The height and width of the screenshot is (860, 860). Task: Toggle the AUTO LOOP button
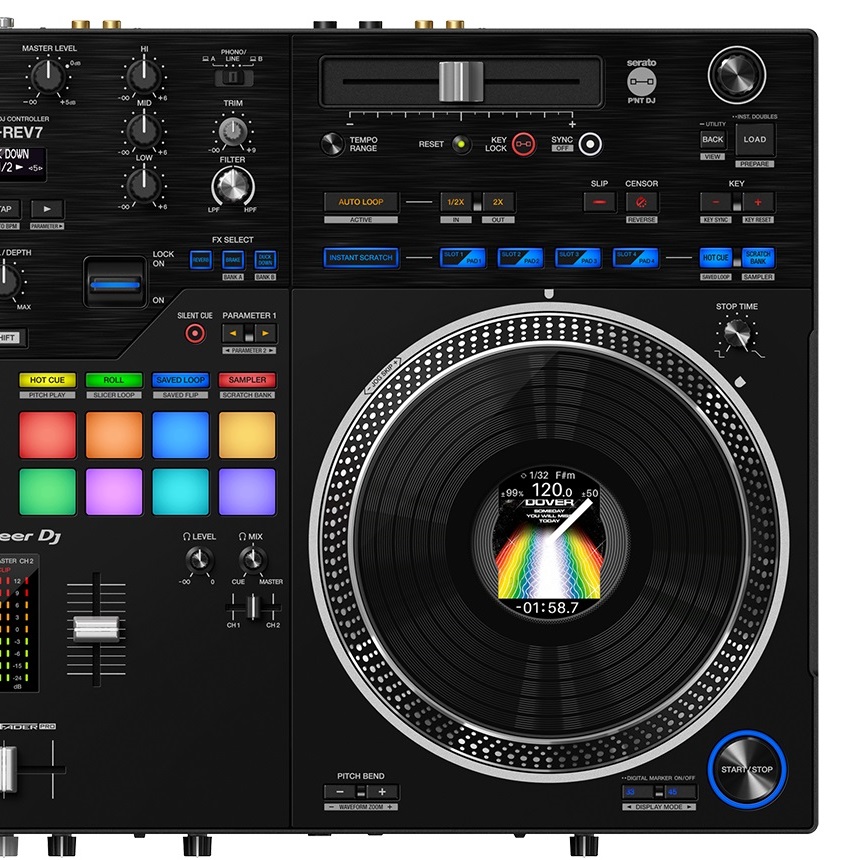(361, 202)
